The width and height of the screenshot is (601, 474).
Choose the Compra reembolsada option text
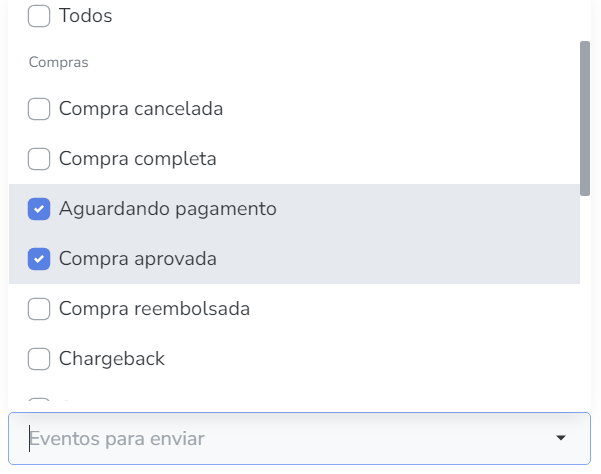coord(154,309)
